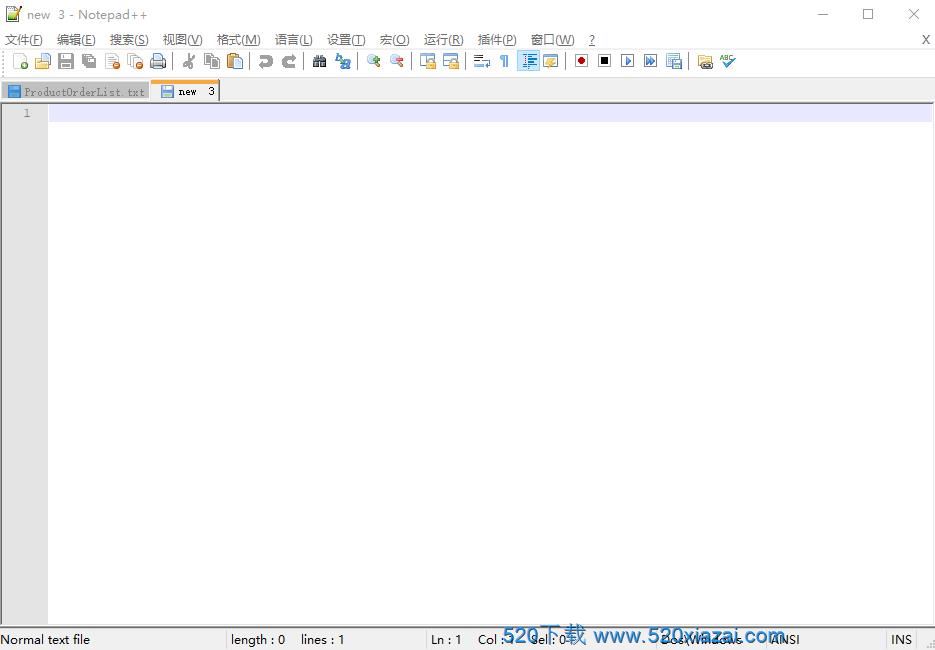Open the 搜索(S) menu
The height and width of the screenshot is (650, 935).
(x=129, y=40)
